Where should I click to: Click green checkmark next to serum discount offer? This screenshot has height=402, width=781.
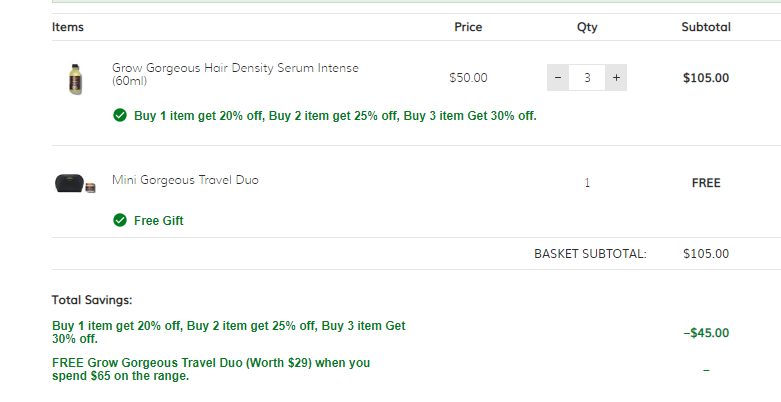pyautogui.click(x=120, y=115)
